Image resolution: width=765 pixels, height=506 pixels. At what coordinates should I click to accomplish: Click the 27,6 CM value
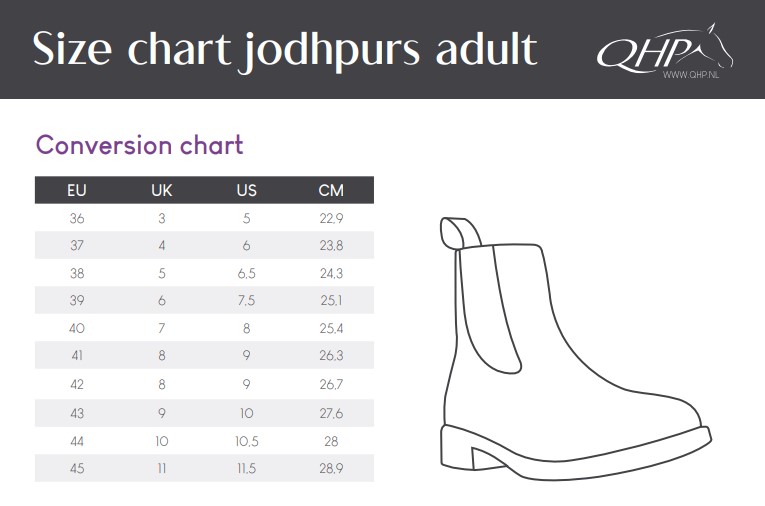pos(331,413)
